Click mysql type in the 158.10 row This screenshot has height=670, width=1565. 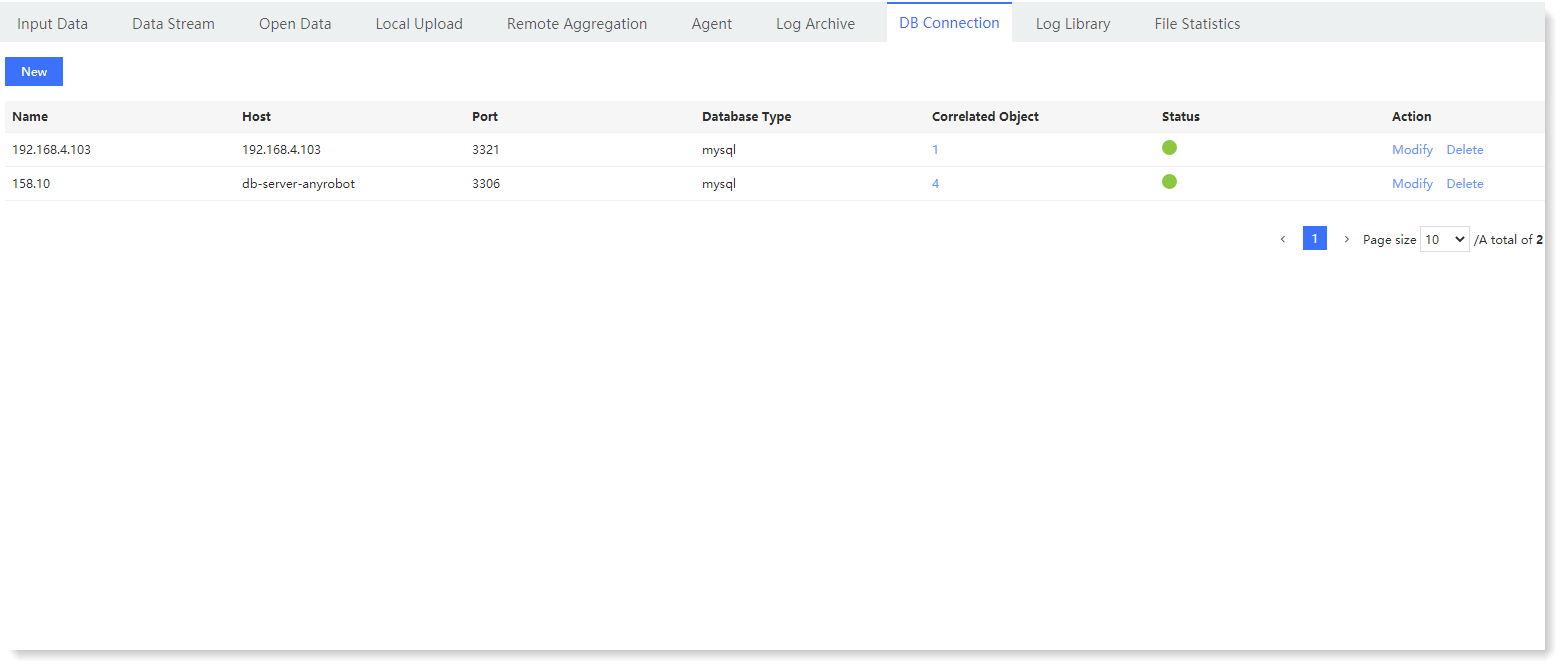point(719,184)
